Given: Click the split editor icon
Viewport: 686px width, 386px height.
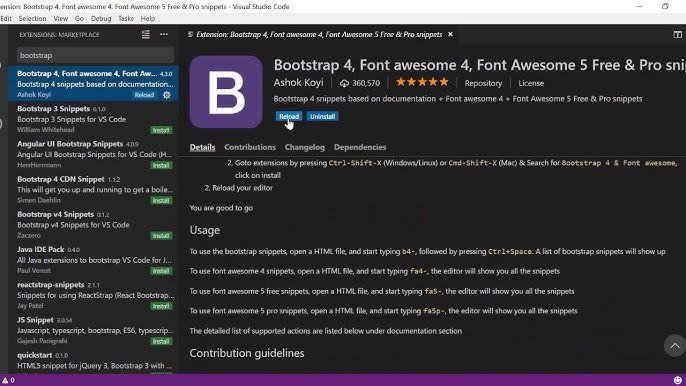Looking at the screenshot, I should click(x=677, y=35).
